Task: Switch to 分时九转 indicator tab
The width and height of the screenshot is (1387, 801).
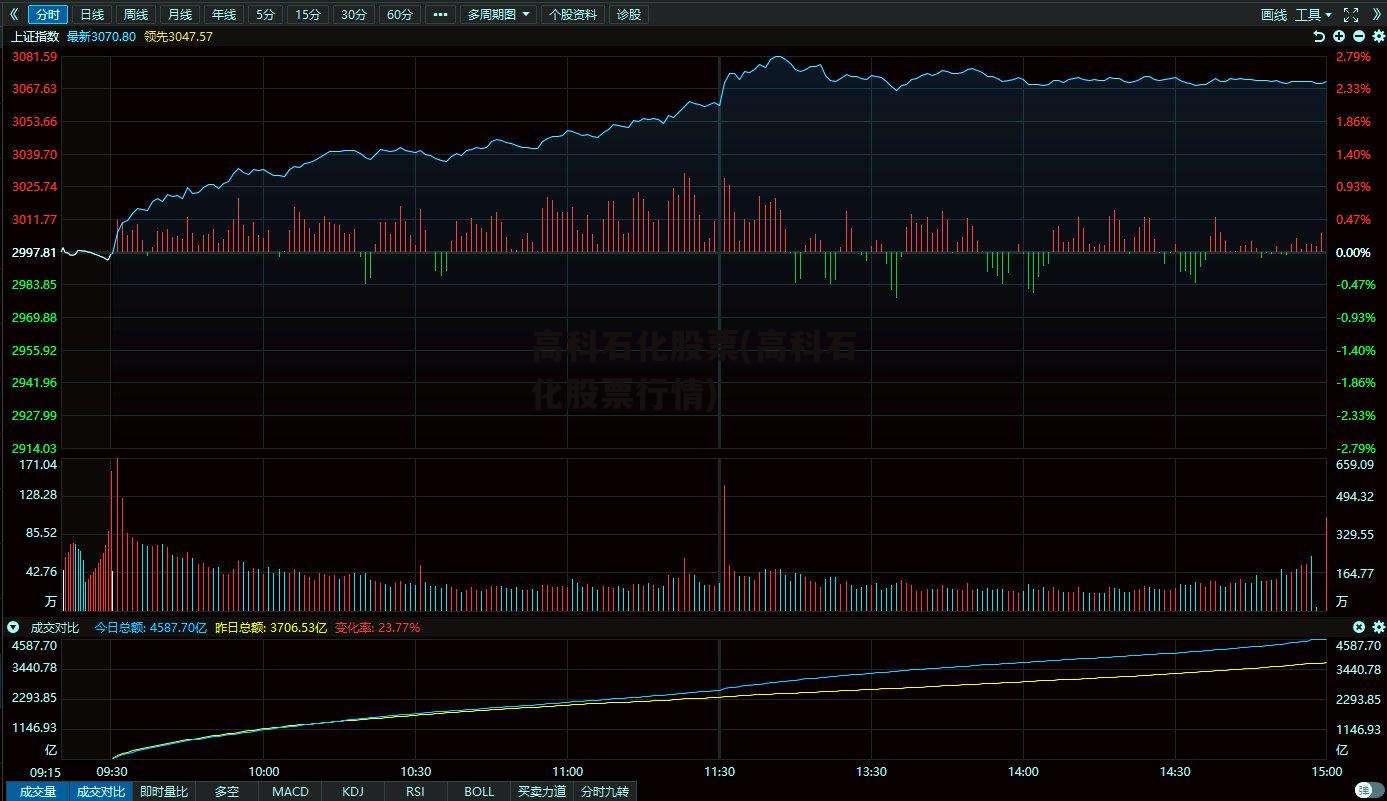Action: (x=604, y=791)
